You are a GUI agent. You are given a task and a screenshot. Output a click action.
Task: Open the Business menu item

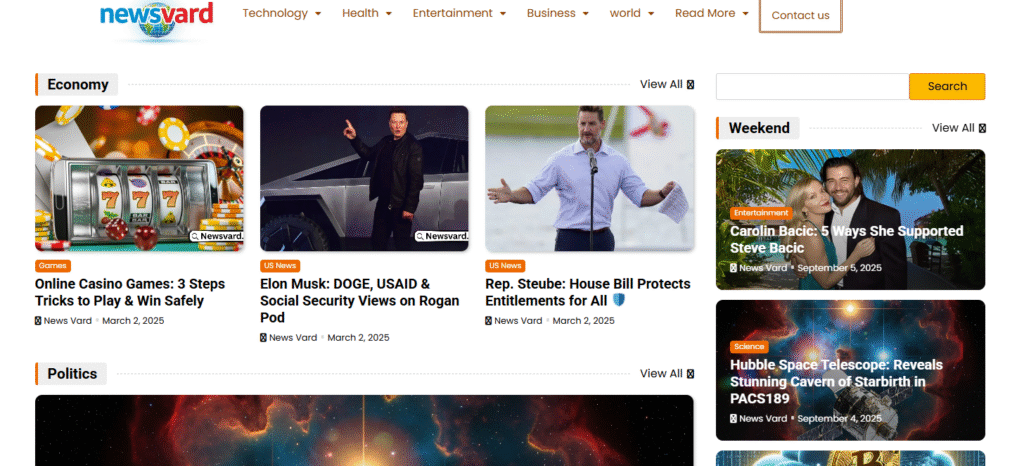(x=551, y=13)
